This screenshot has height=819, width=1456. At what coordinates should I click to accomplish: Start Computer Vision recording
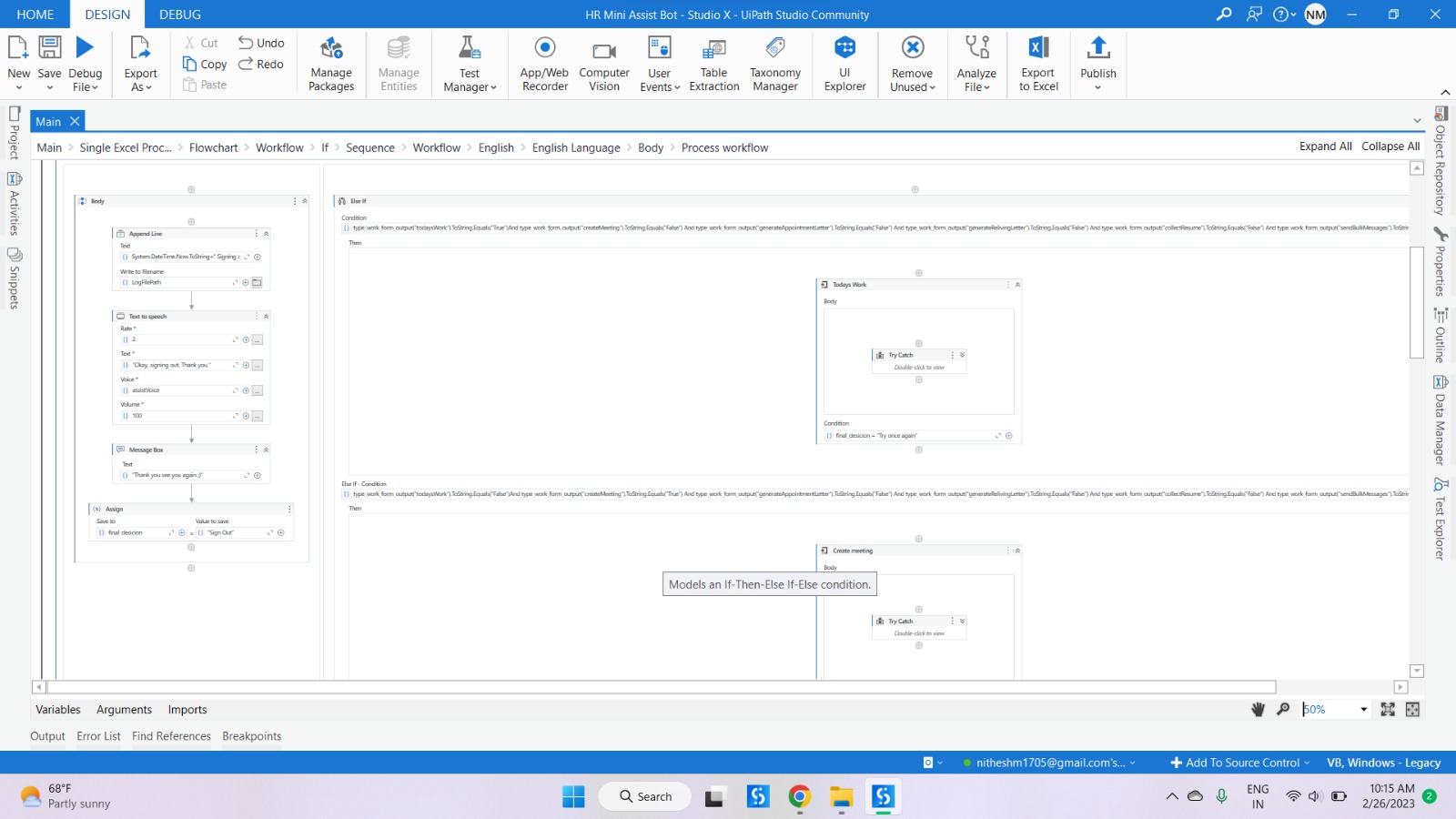click(604, 64)
